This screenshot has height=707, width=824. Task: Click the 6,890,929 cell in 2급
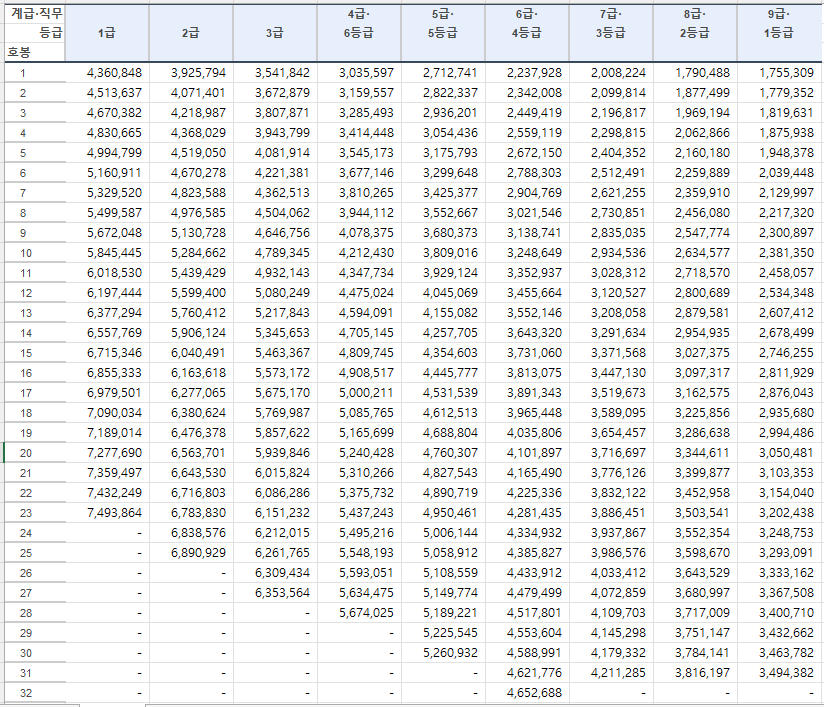pyautogui.click(x=191, y=552)
